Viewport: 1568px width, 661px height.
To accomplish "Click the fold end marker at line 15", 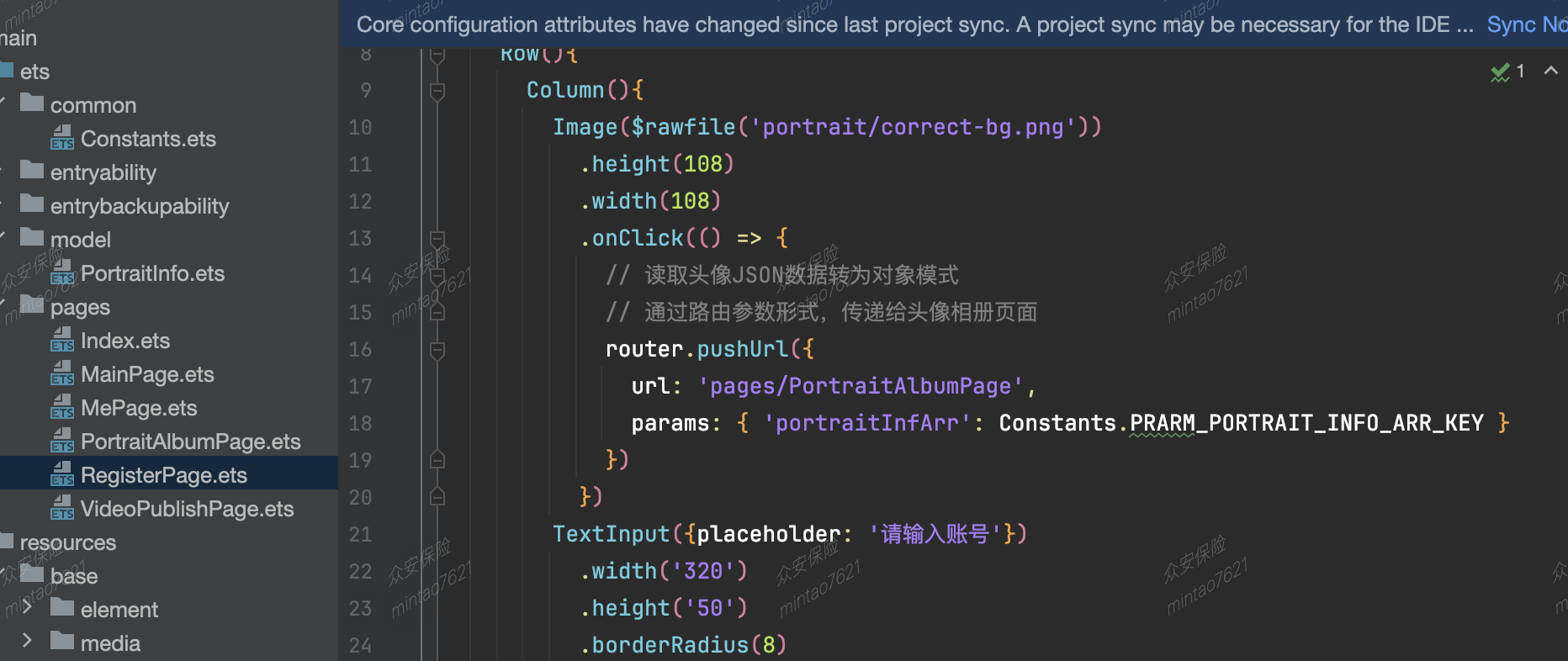I will point(437,312).
